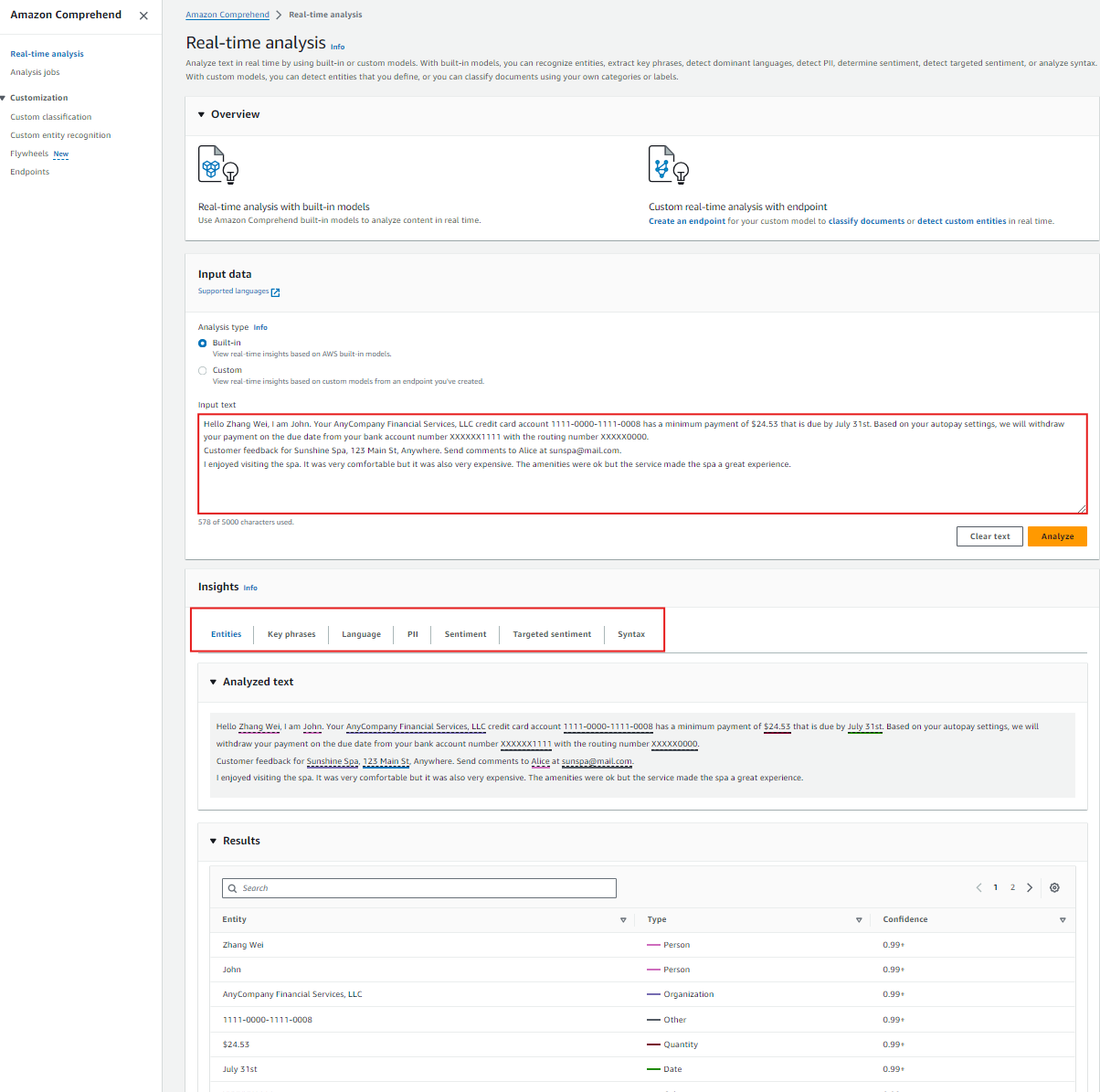Open Flywheels in side navigation
This screenshot has height=1092, width=1100.
(29, 154)
